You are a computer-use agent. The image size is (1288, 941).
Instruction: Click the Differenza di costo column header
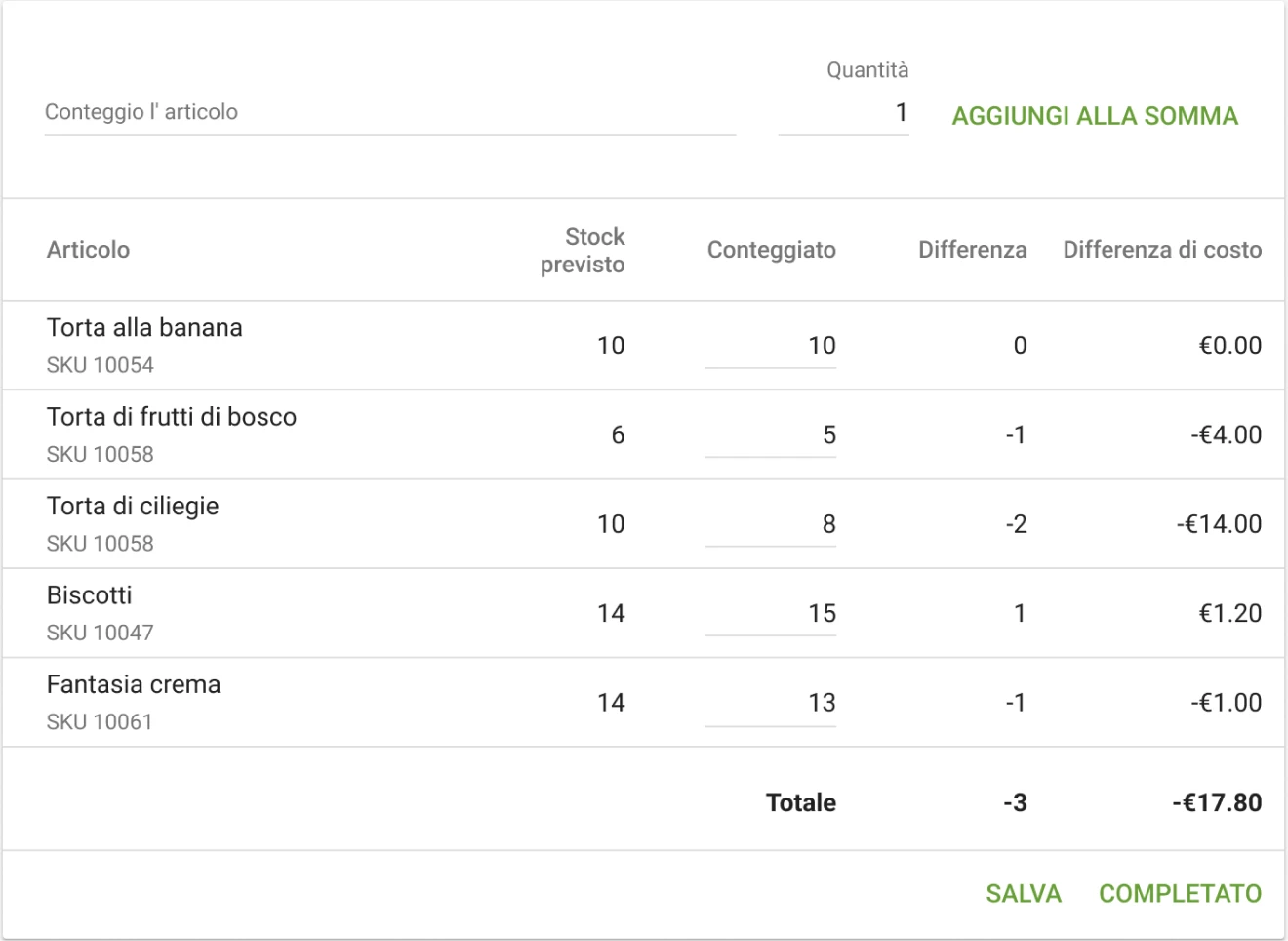click(x=1162, y=250)
